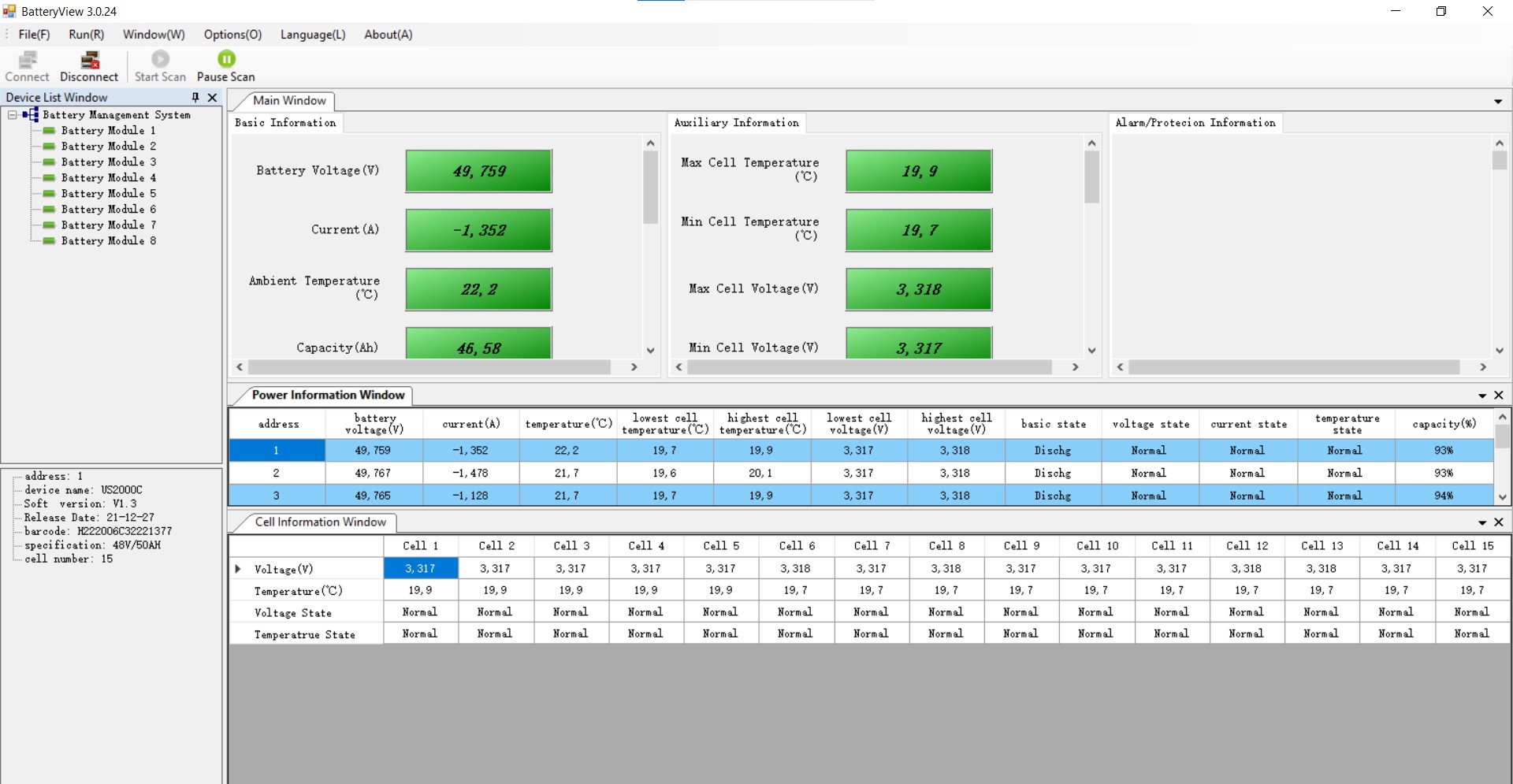Select Battery Module 8 icon in tree
Screen dimensions: 1513x784
49,240
